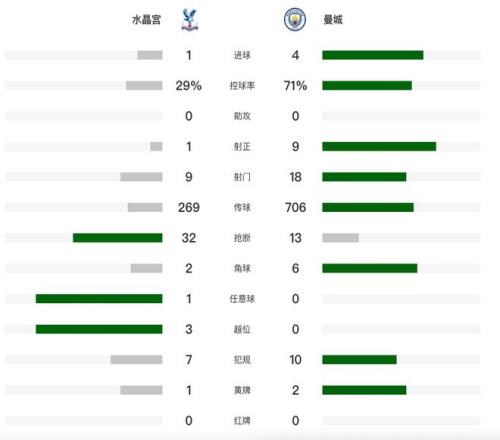
Task: Click Manchester City's gray tackles bar
Action: 340,238
